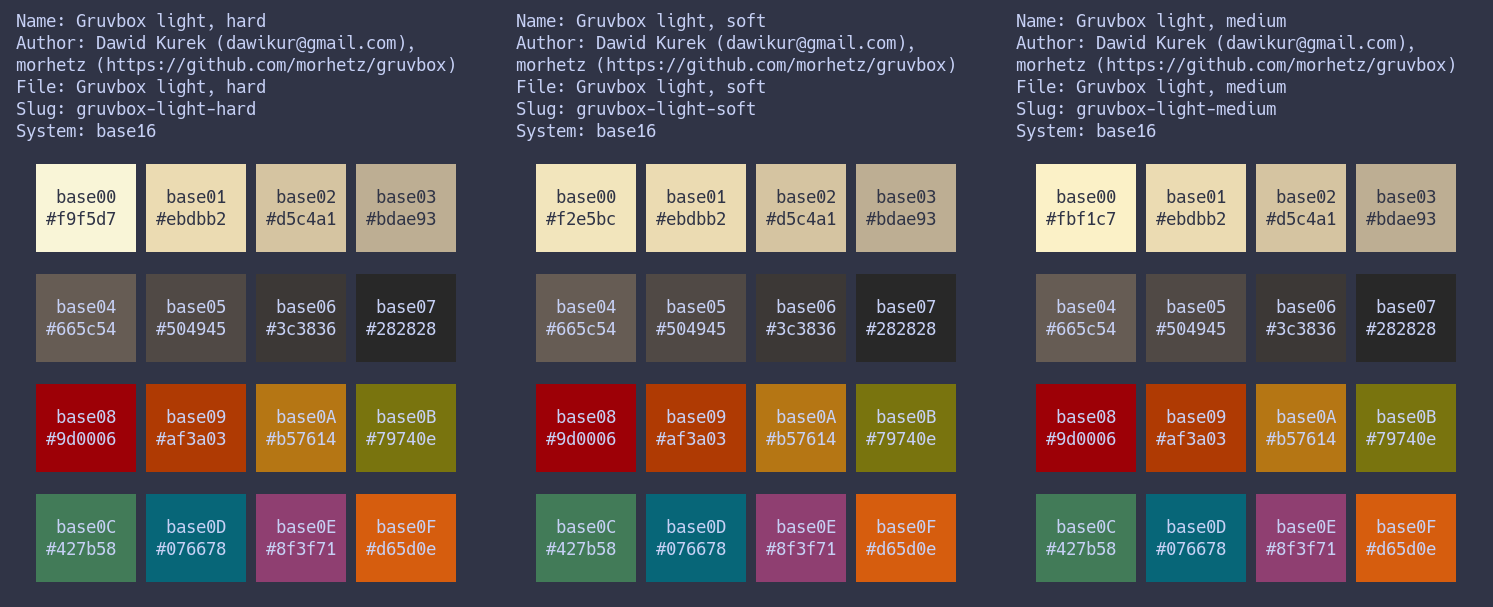Choose base04 #665c54 swatch in medium theme

click(x=1086, y=318)
